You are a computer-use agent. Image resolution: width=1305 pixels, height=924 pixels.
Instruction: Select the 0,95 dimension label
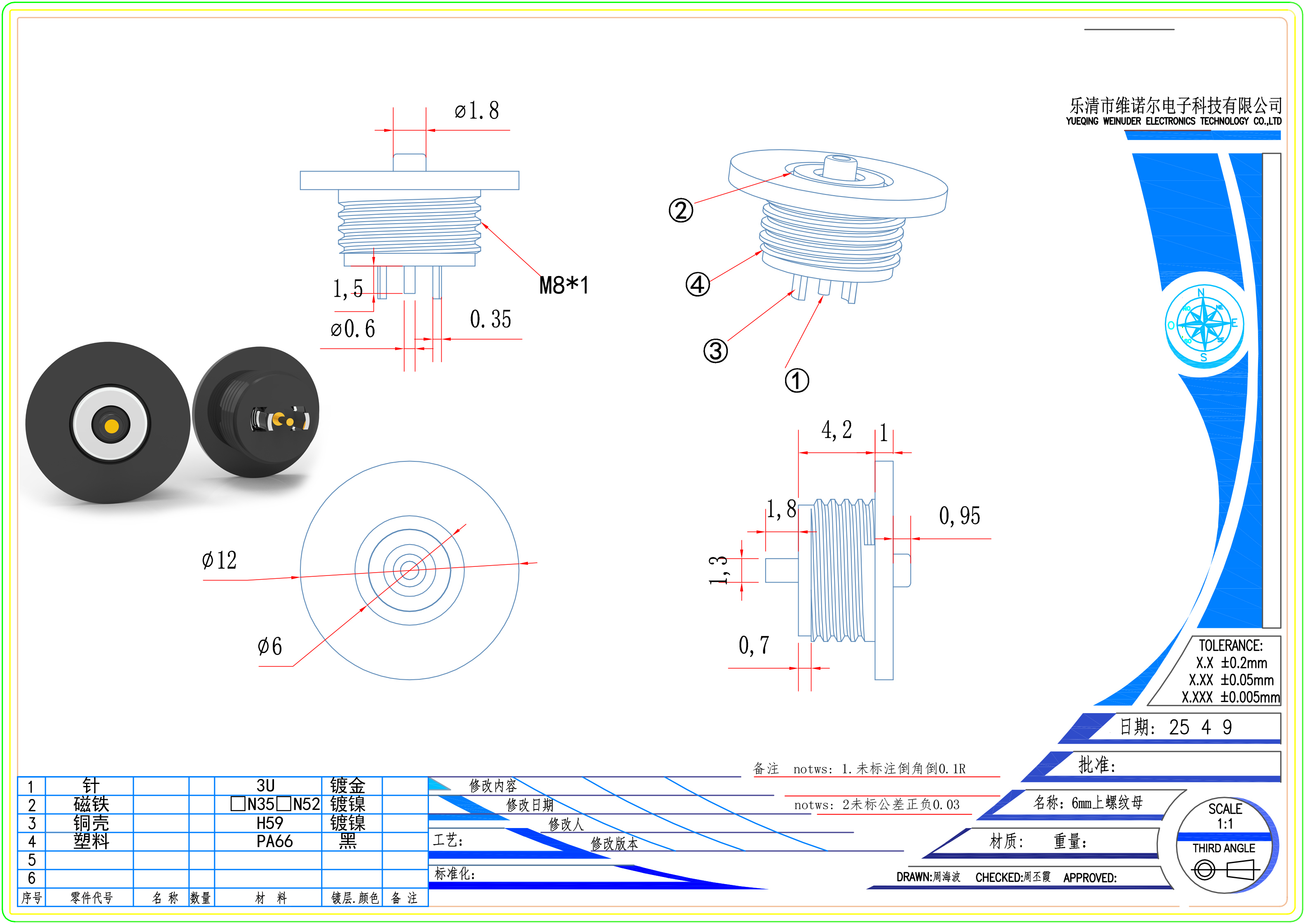[960, 516]
